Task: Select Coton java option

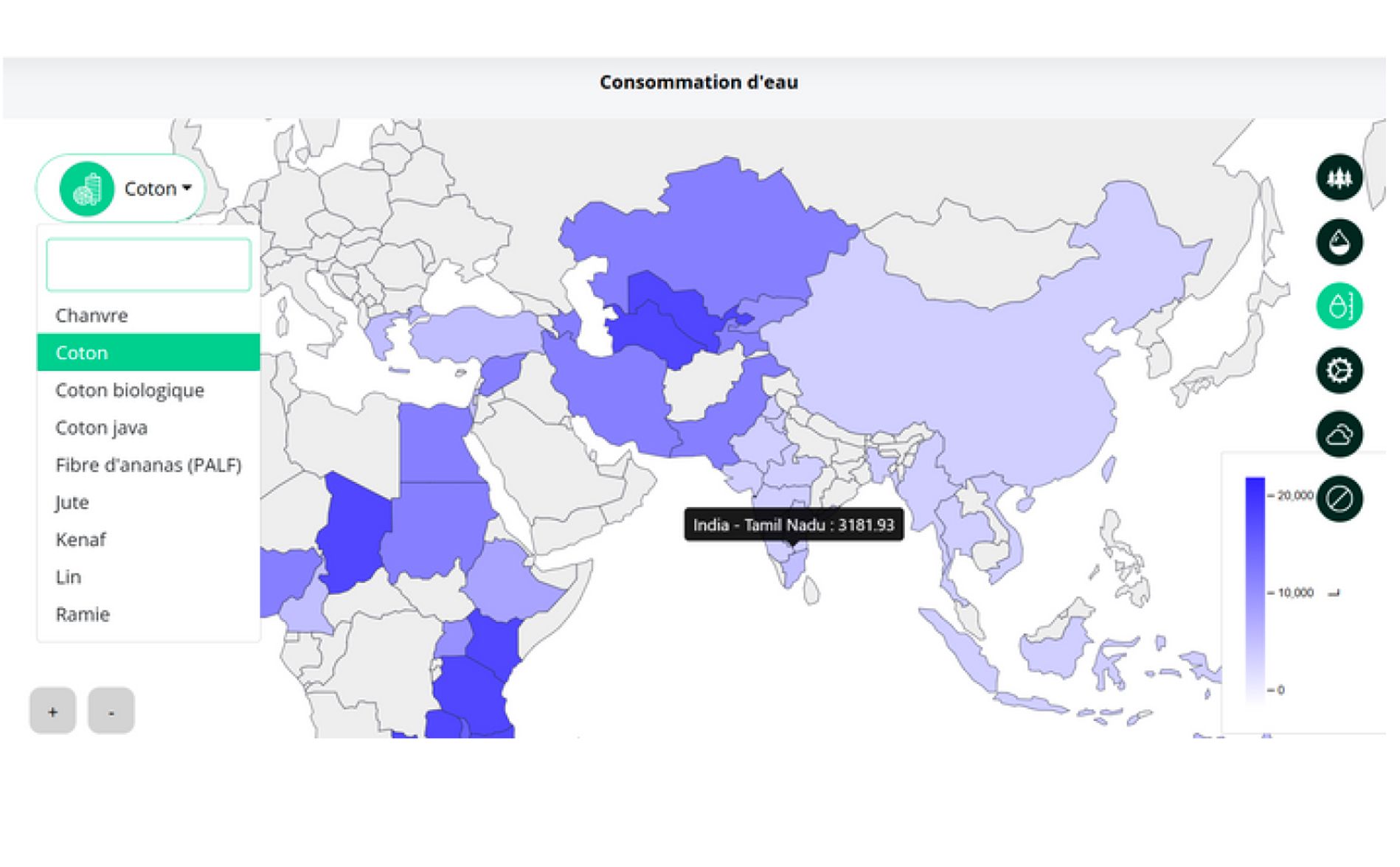Action: 102,428
